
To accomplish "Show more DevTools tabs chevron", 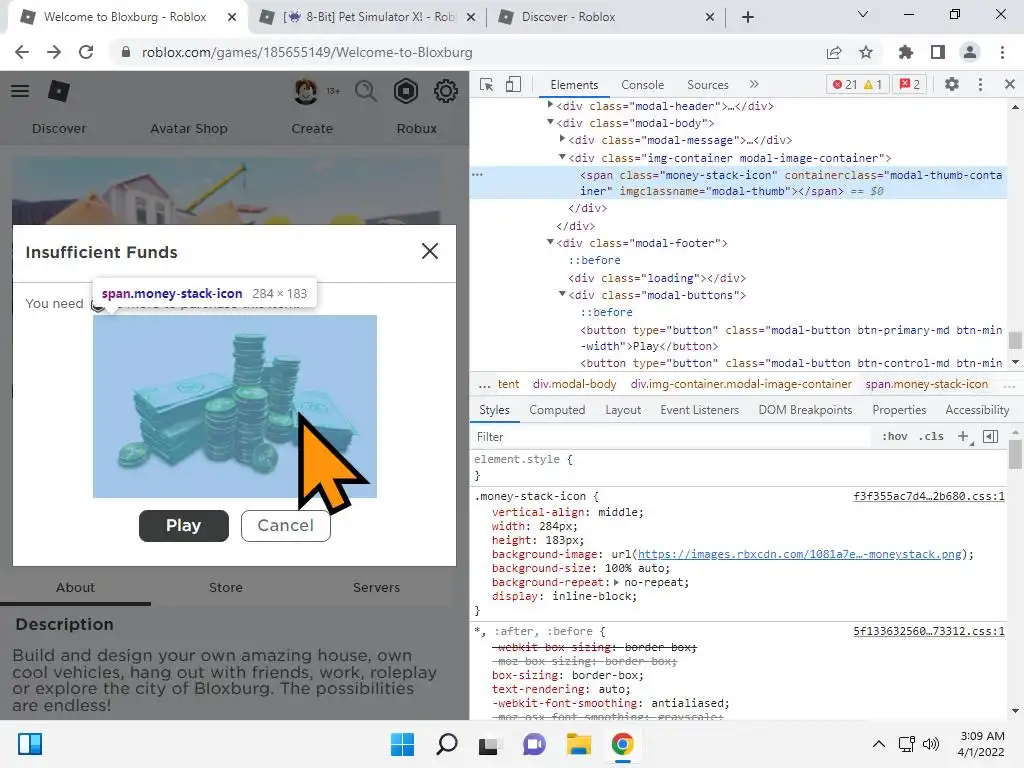I will pos(754,84).
